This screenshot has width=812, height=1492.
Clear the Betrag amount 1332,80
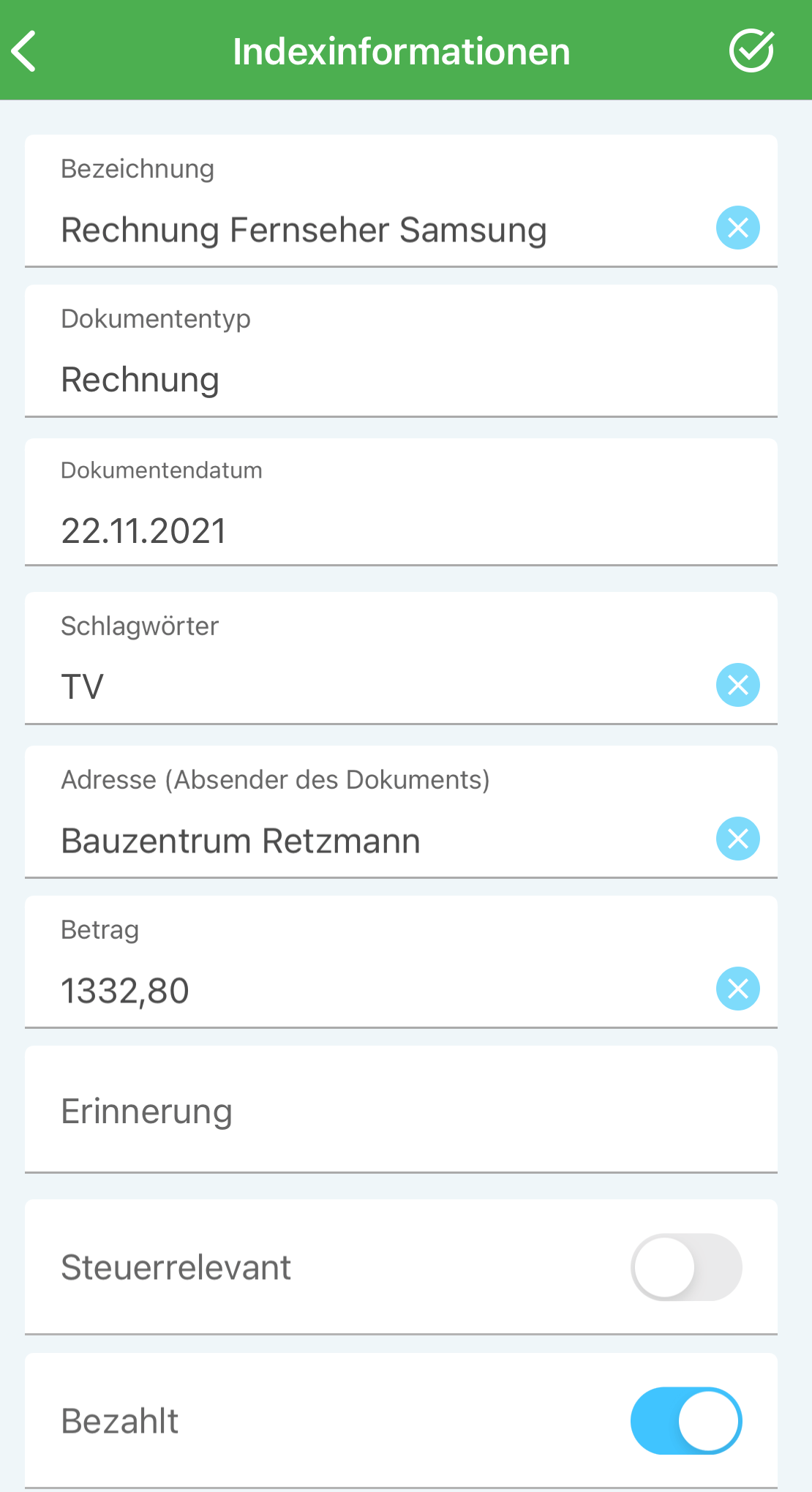(737, 989)
